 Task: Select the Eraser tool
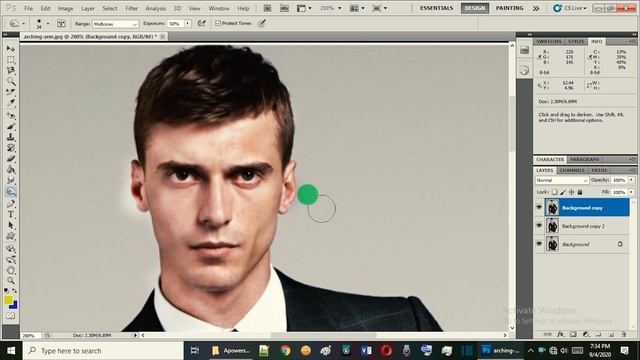(11, 159)
